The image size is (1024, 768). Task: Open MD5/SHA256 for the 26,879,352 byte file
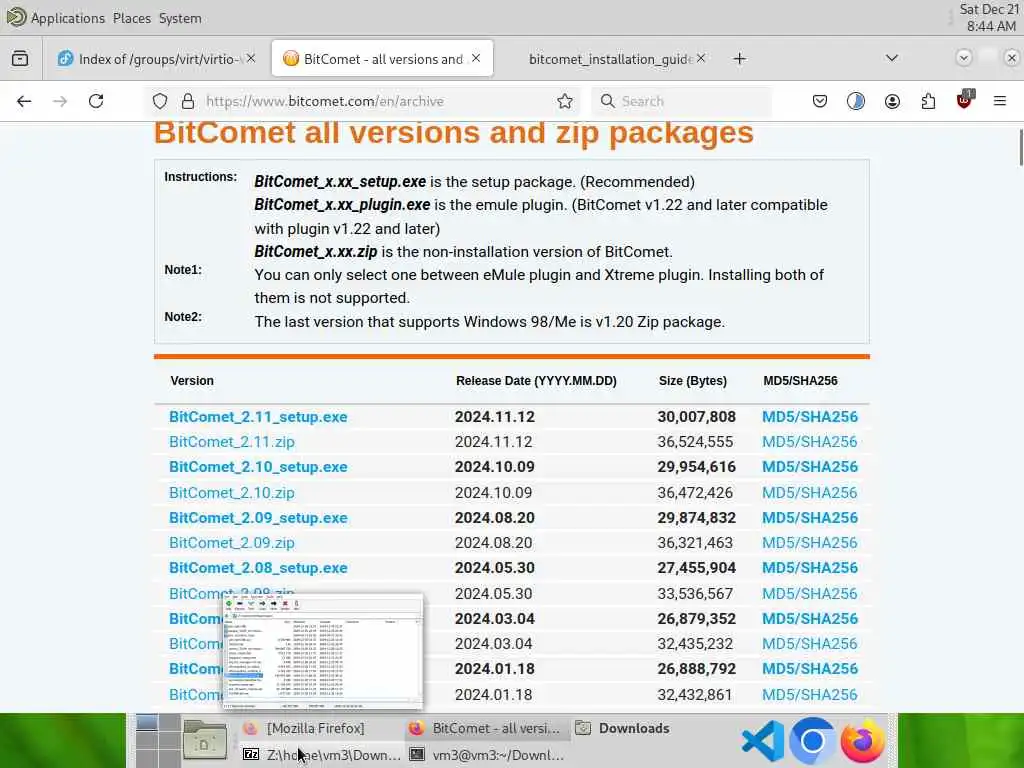tap(810, 618)
